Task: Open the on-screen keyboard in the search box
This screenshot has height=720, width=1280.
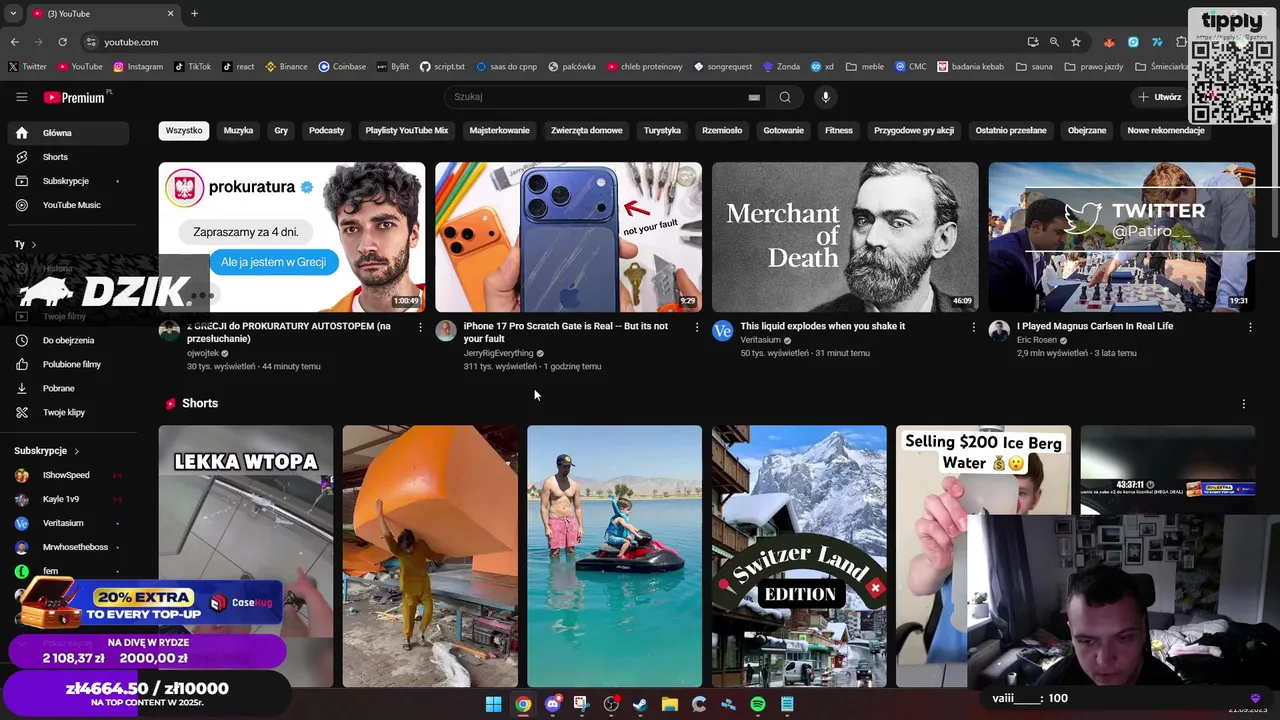Action: (x=754, y=97)
